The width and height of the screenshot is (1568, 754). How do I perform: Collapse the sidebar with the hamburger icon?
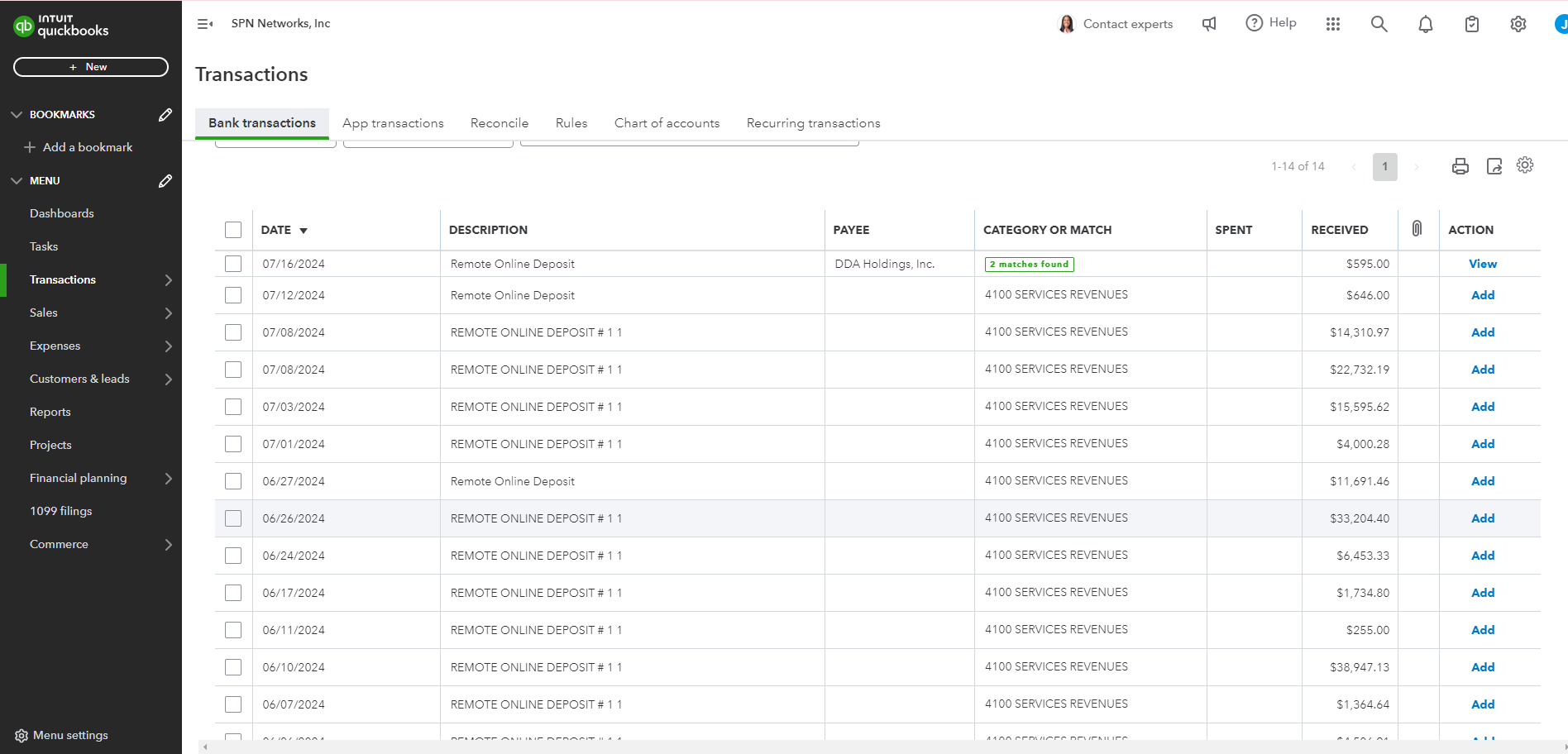point(205,24)
